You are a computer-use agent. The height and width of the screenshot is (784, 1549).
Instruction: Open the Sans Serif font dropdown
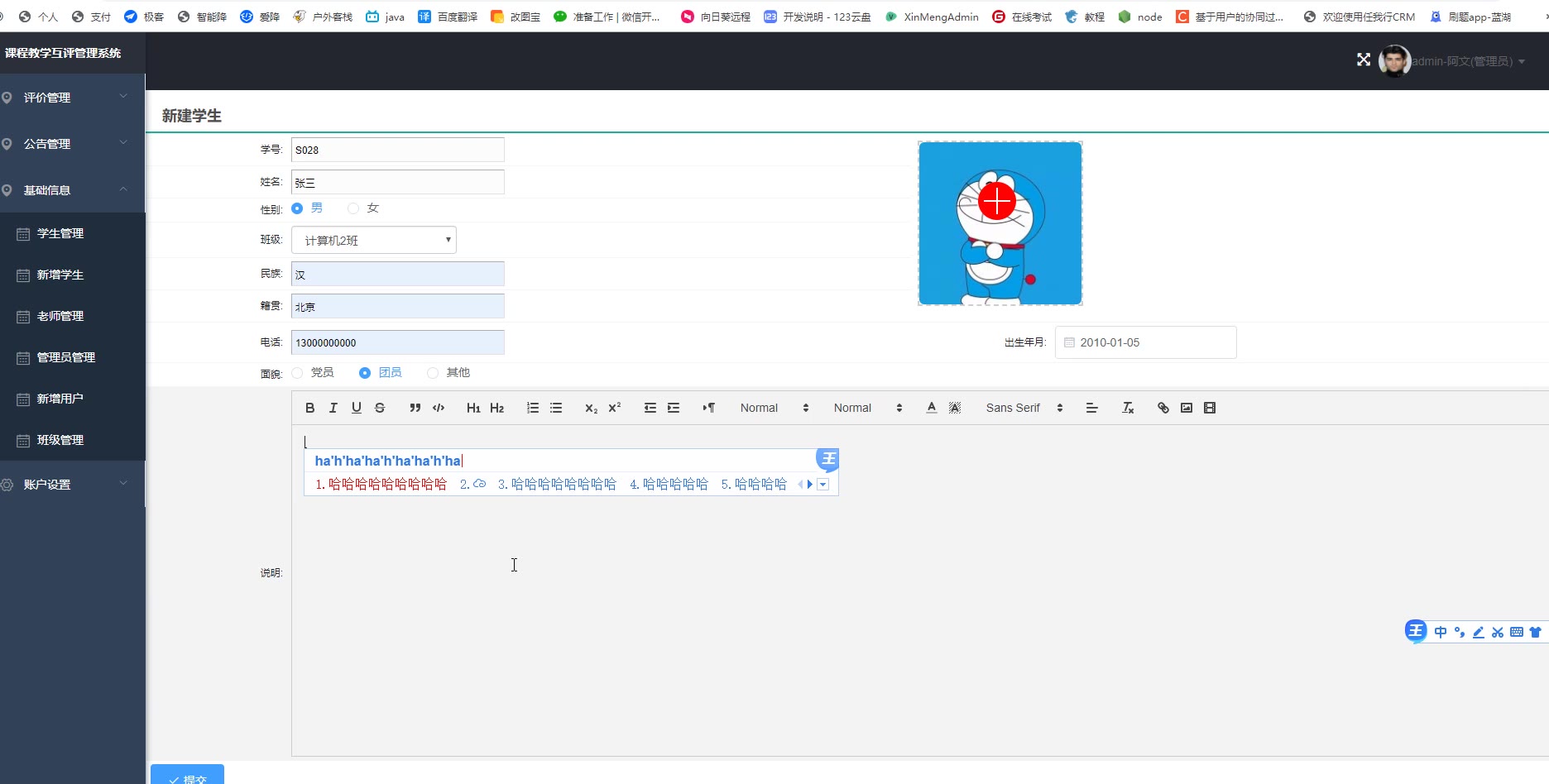(x=1024, y=408)
